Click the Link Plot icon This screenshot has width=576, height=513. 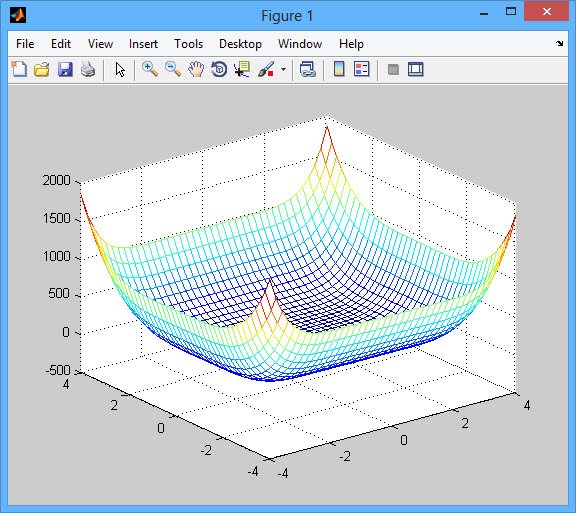pyautogui.click(x=308, y=69)
